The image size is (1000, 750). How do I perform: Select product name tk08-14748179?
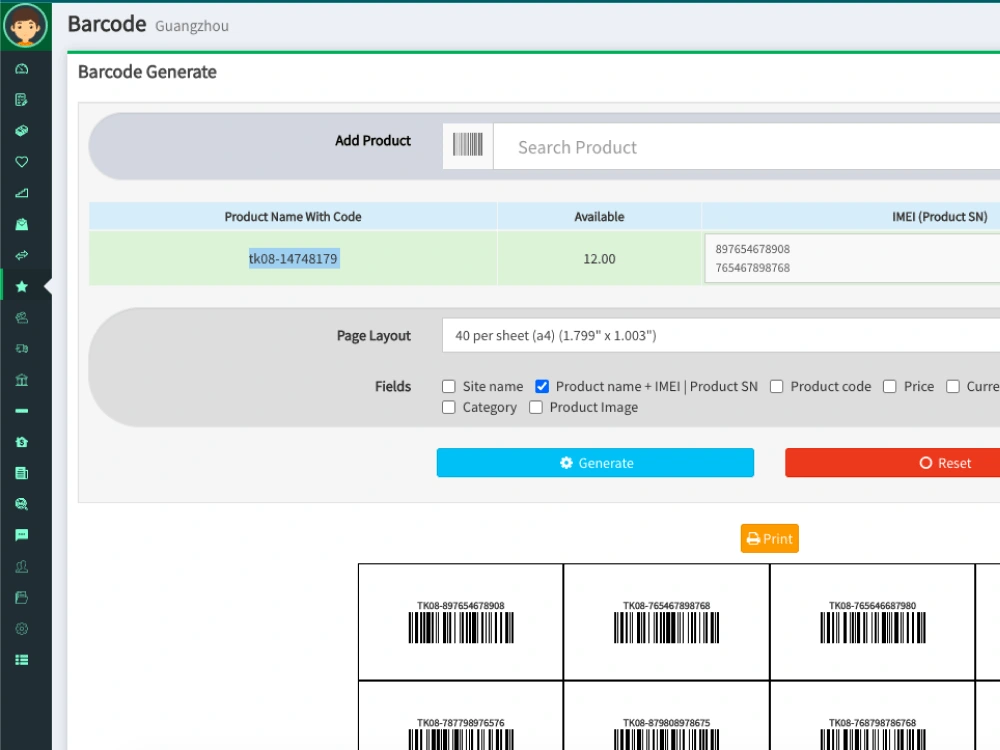[293, 259]
